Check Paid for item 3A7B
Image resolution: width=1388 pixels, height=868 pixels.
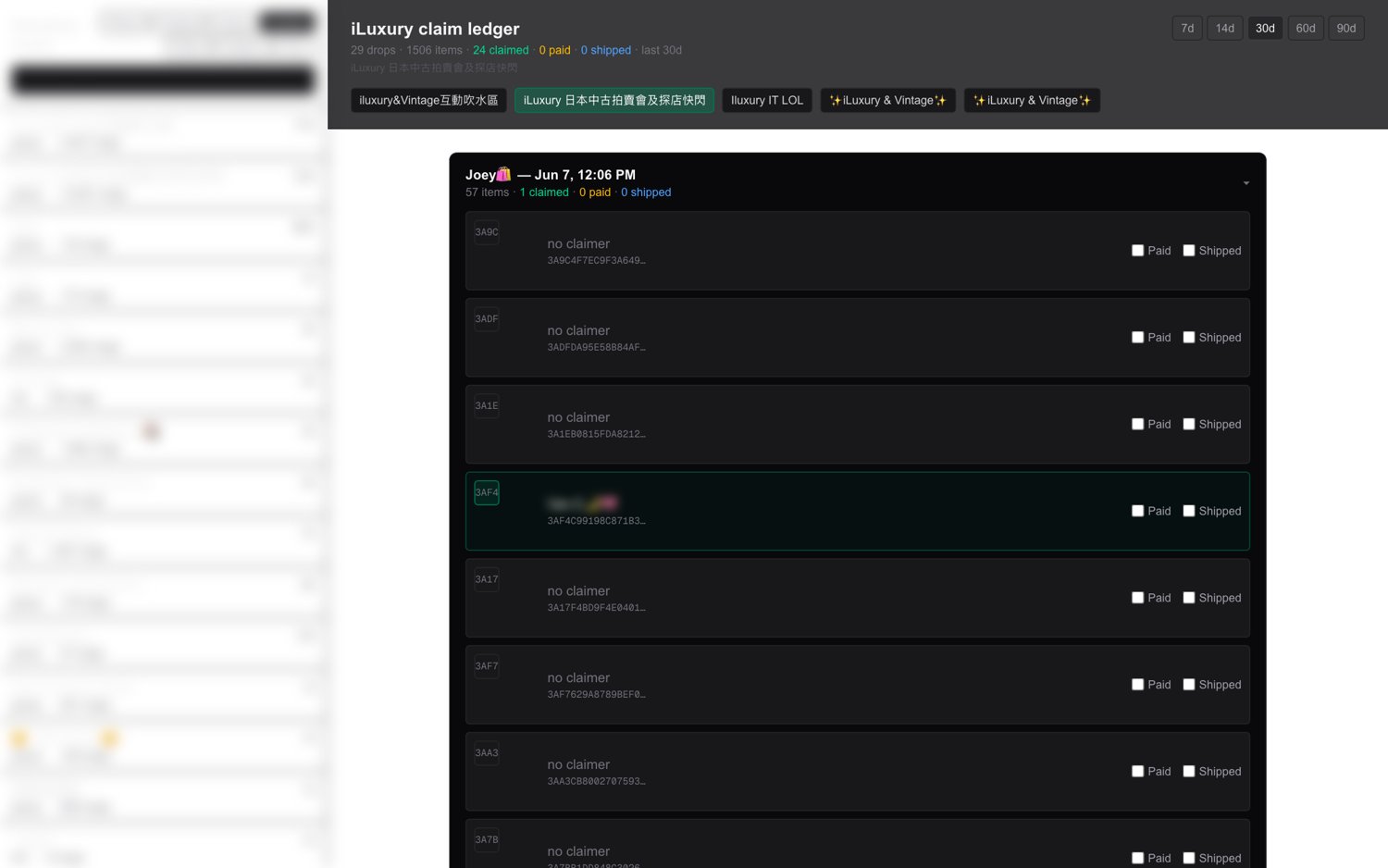(x=1137, y=858)
